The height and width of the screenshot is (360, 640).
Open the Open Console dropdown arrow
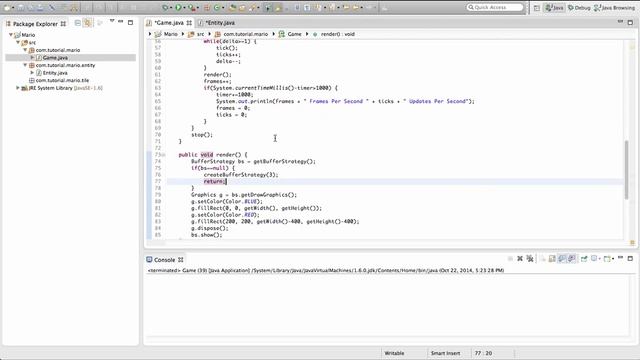(x=612, y=259)
